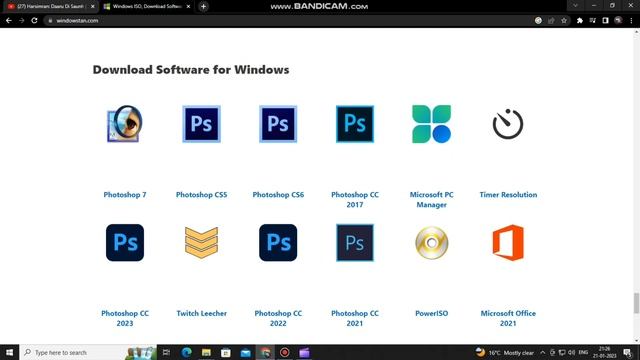Open File Explorer from taskbar
The height and width of the screenshot is (360, 640).
(x=206, y=352)
